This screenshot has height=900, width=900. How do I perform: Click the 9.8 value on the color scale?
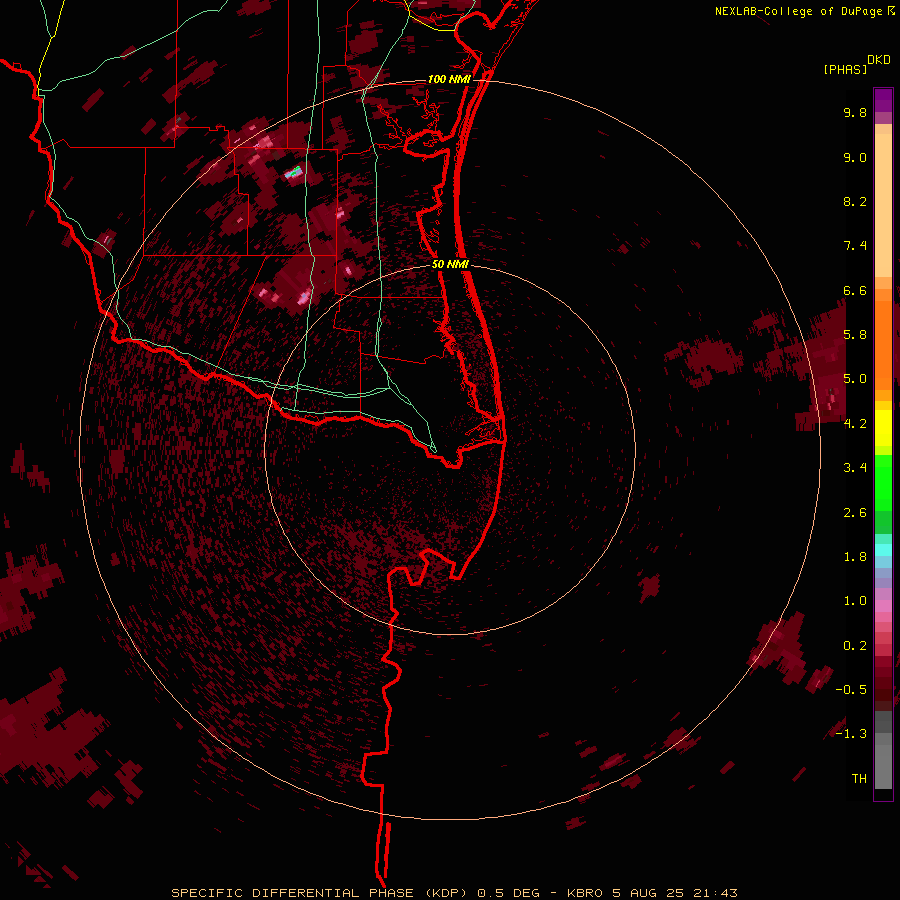pyautogui.click(x=855, y=113)
